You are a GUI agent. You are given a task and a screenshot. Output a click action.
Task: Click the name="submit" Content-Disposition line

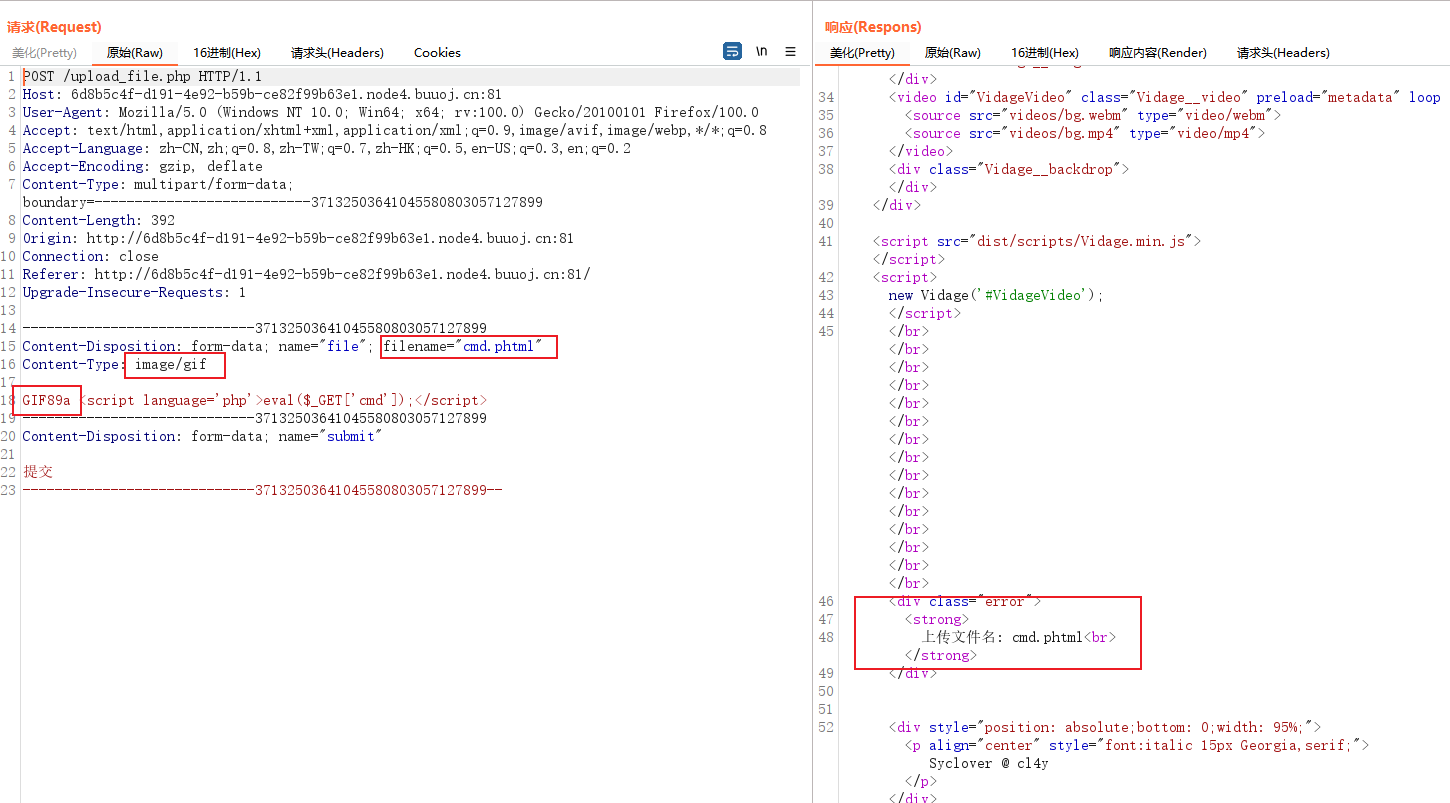202,437
